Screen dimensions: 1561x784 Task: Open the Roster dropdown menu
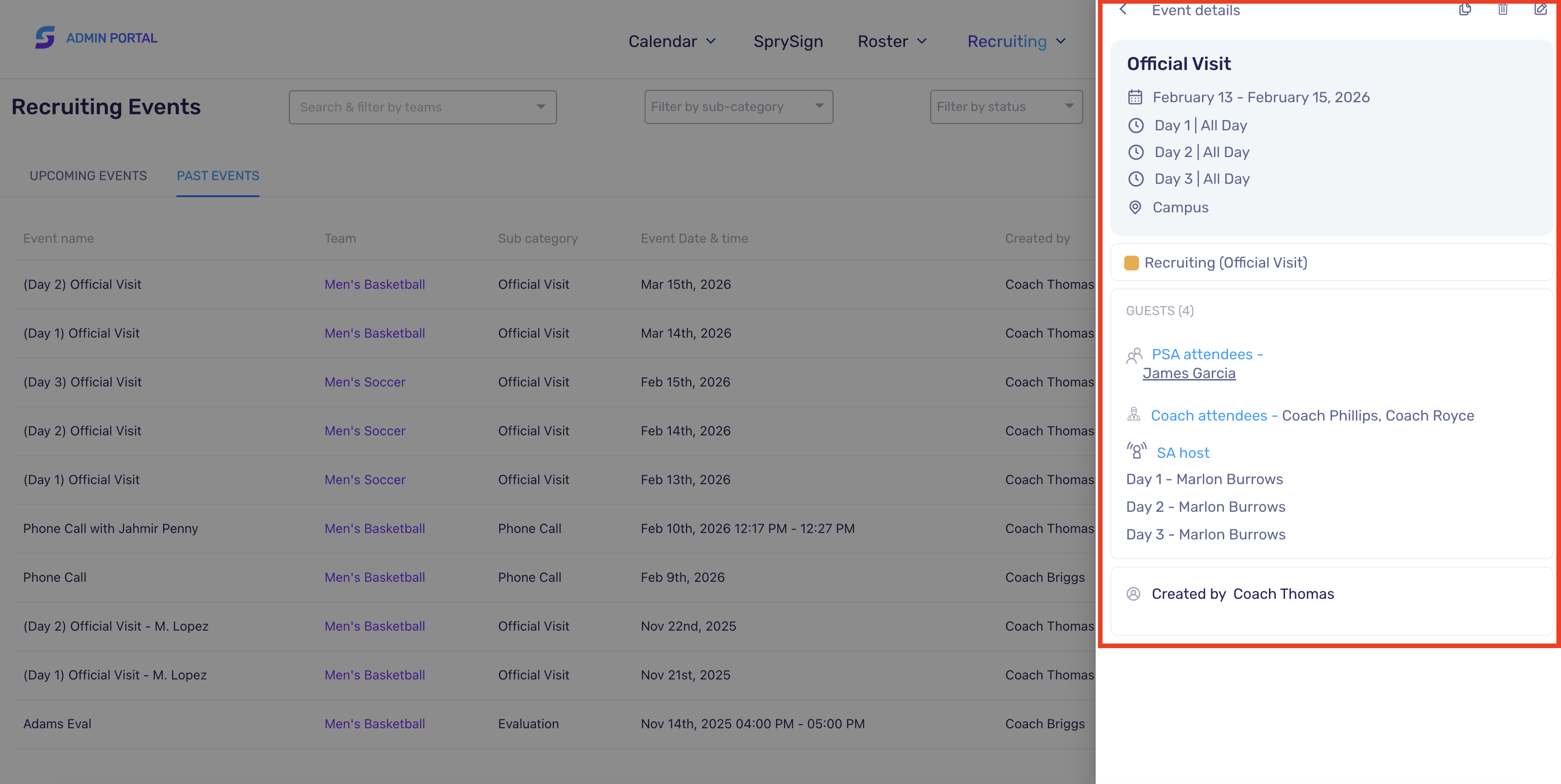[892, 41]
